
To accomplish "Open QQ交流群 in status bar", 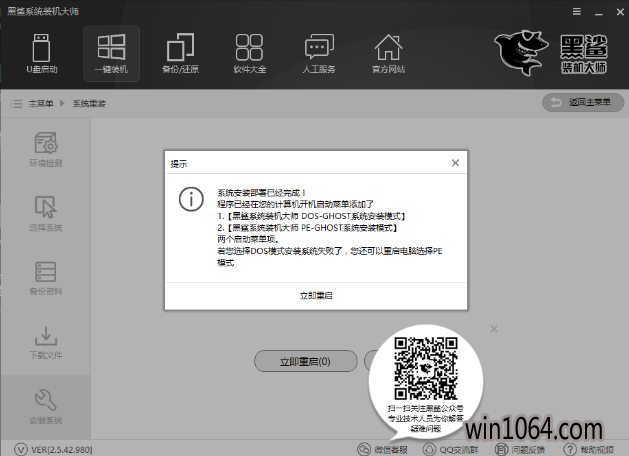I will coord(450,450).
